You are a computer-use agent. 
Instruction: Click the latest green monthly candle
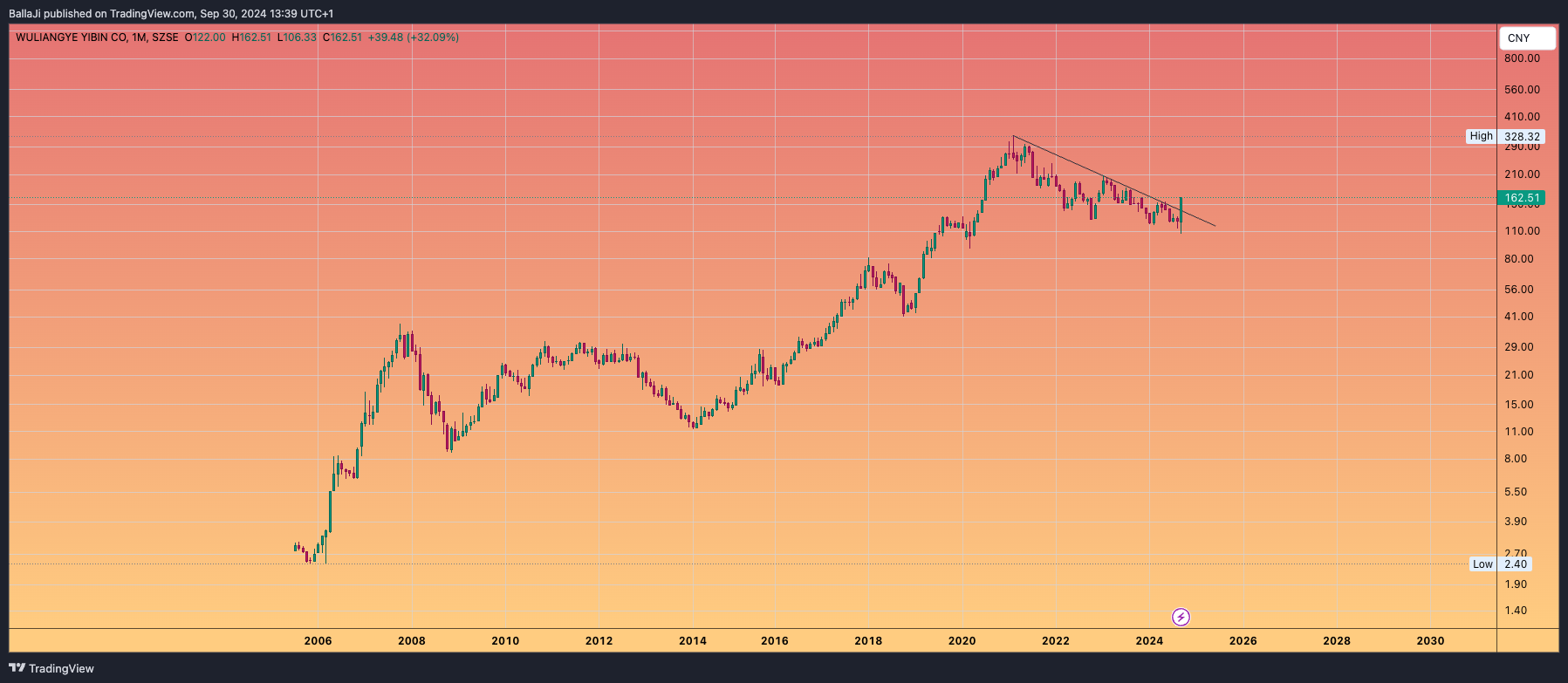click(1181, 210)
